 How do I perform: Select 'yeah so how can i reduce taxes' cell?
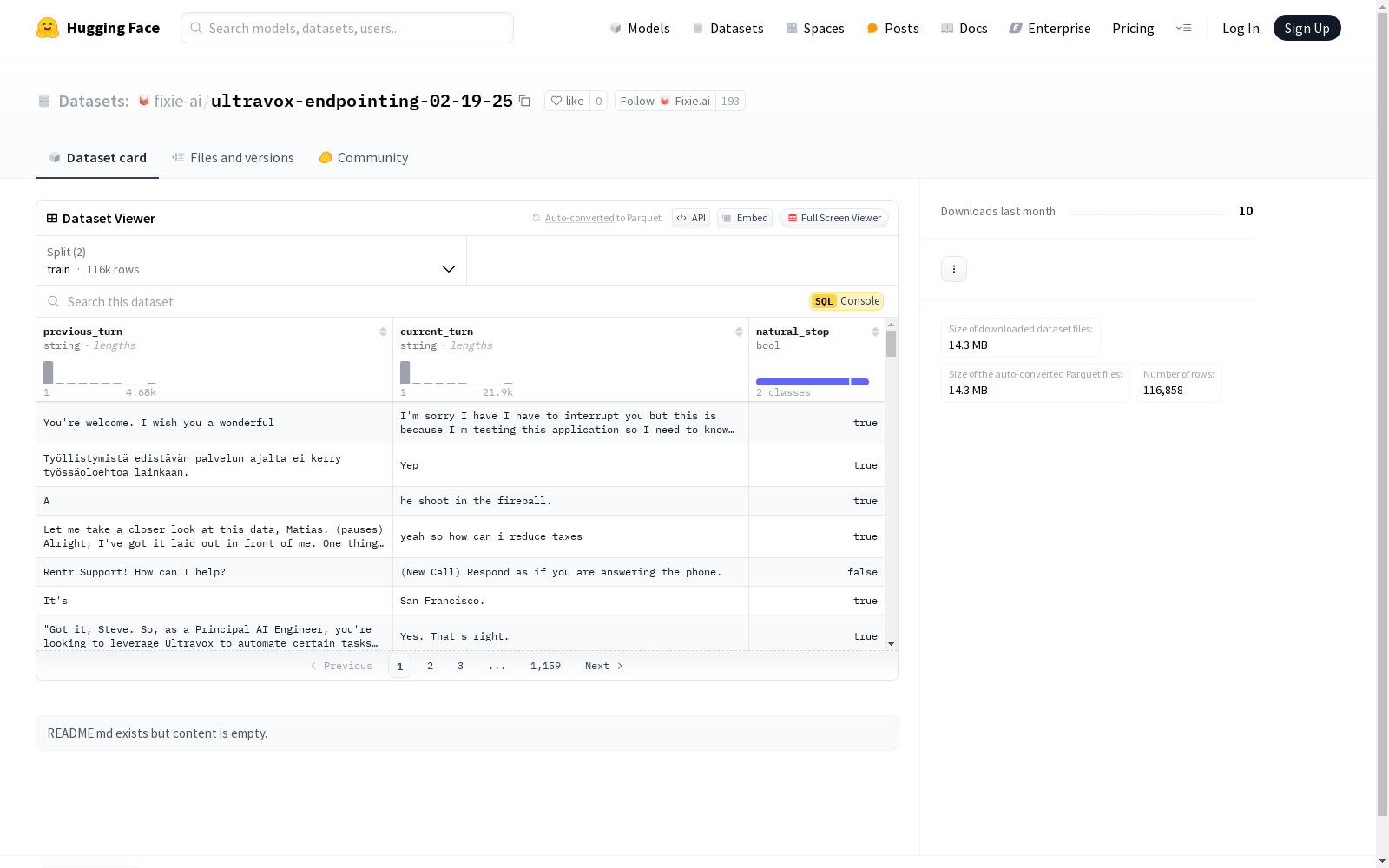(570, 536)
